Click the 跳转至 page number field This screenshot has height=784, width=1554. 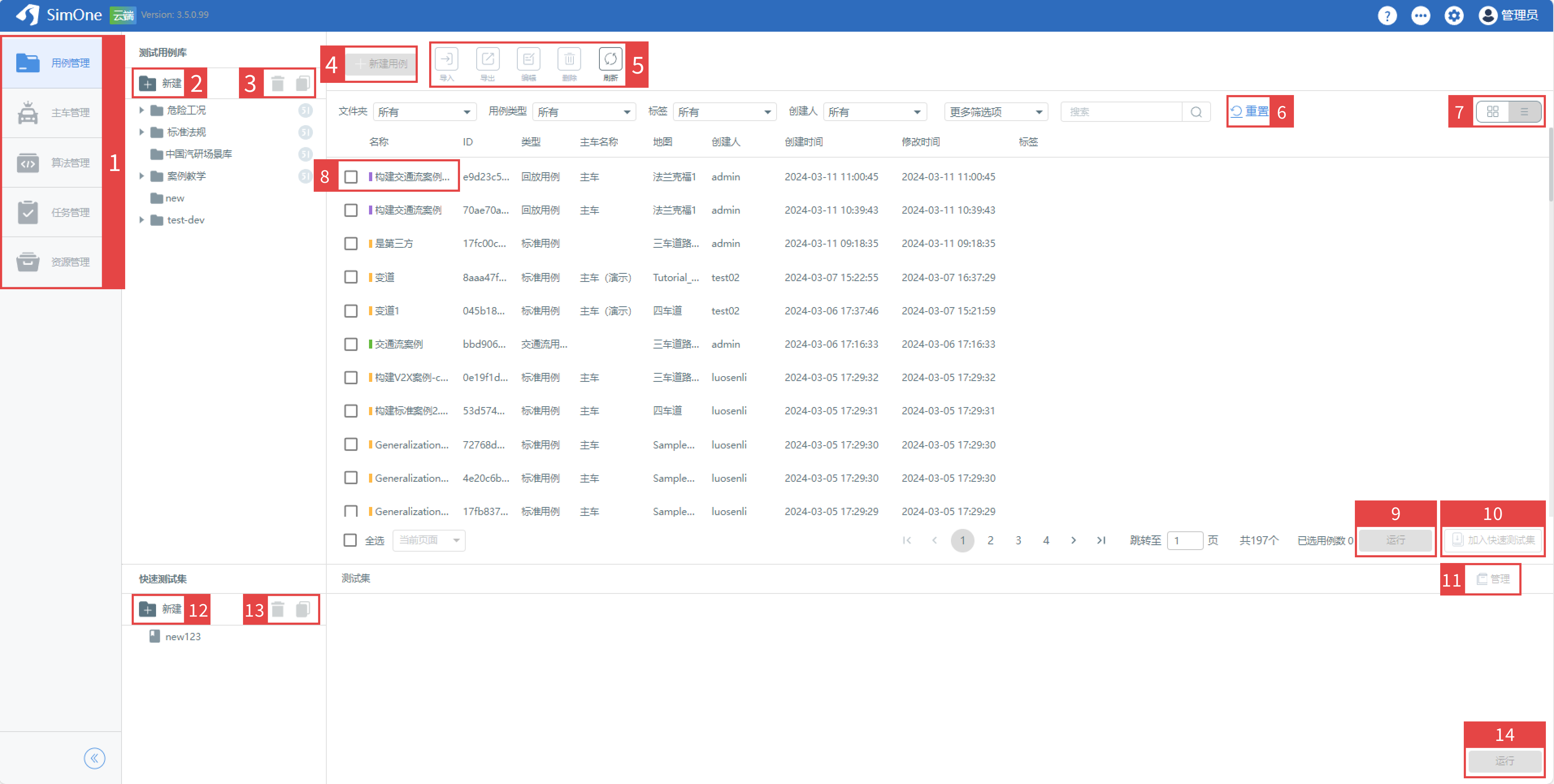(1185, 540)
